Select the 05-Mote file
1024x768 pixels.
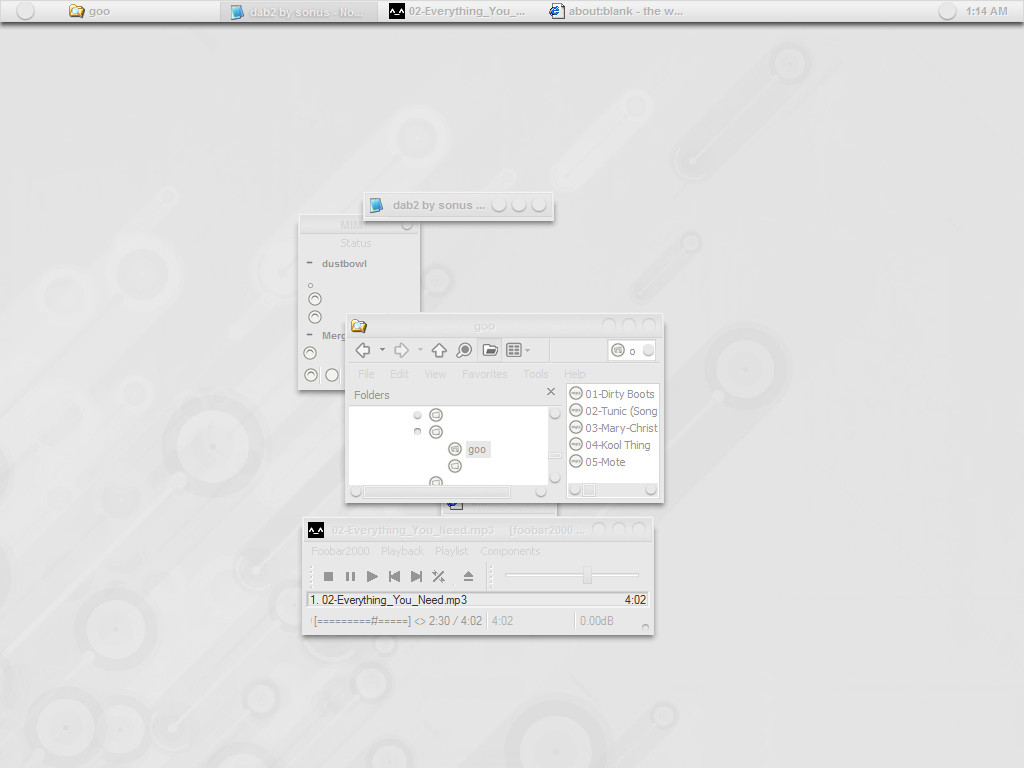click(605, 462)
